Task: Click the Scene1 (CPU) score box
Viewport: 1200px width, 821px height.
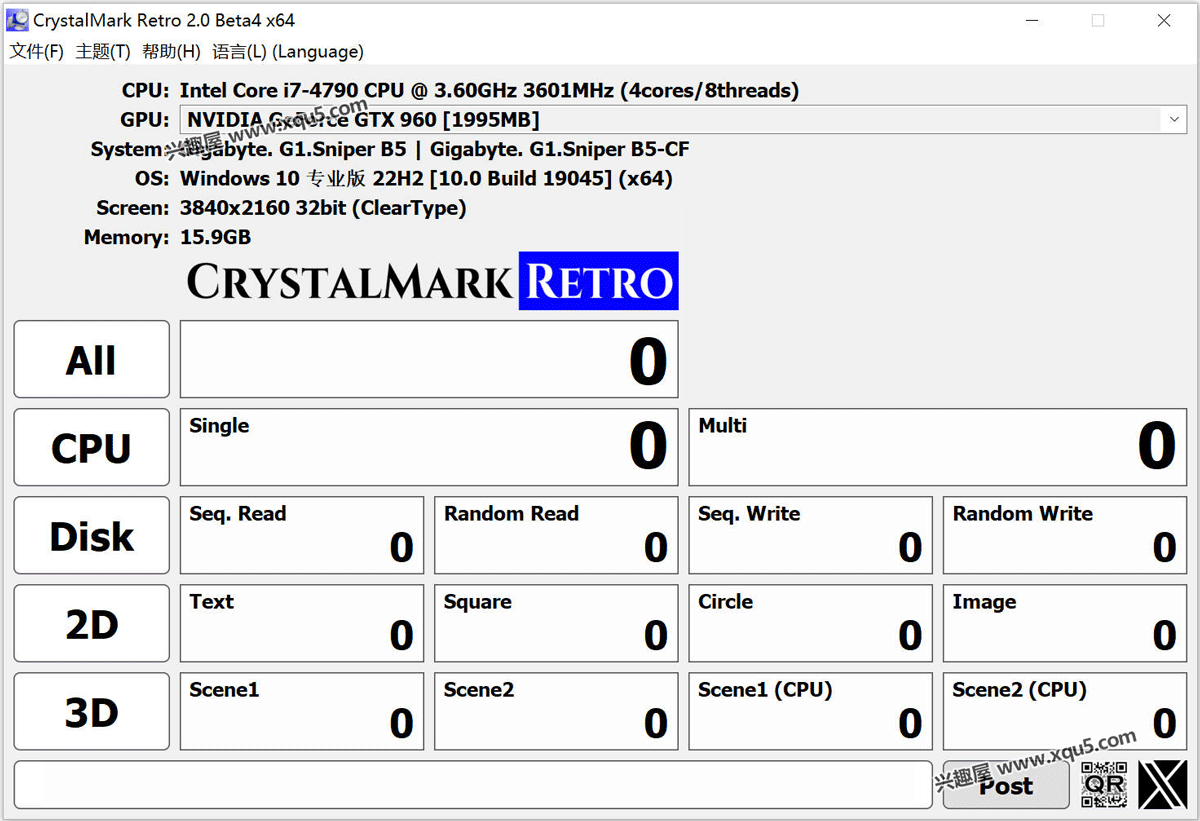Action: pyautogui.click(x=811, y=712)
